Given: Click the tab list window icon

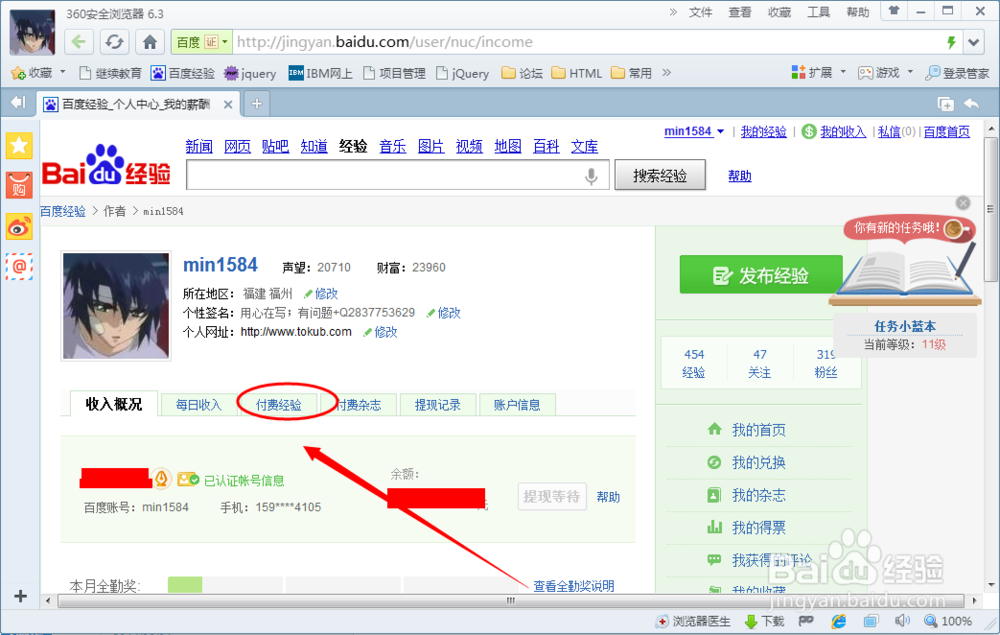Looking at the screenshot, I should pyautogui.click(x=945, y=104).
